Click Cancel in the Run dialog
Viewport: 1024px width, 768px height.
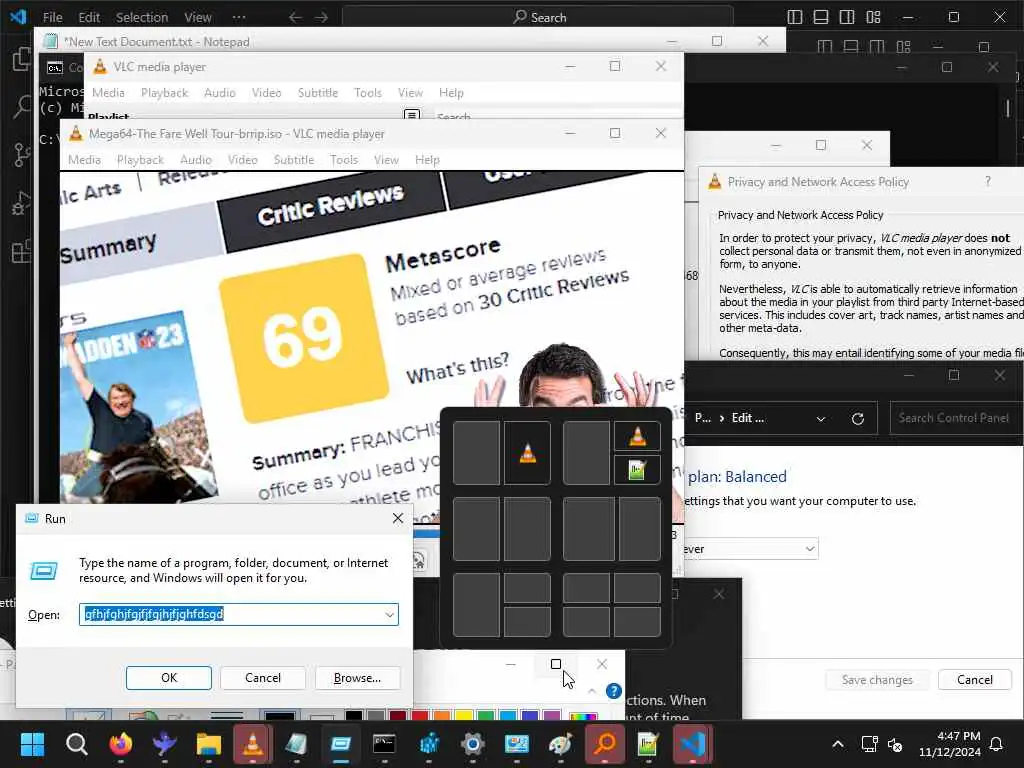click(x=263, y=678)
